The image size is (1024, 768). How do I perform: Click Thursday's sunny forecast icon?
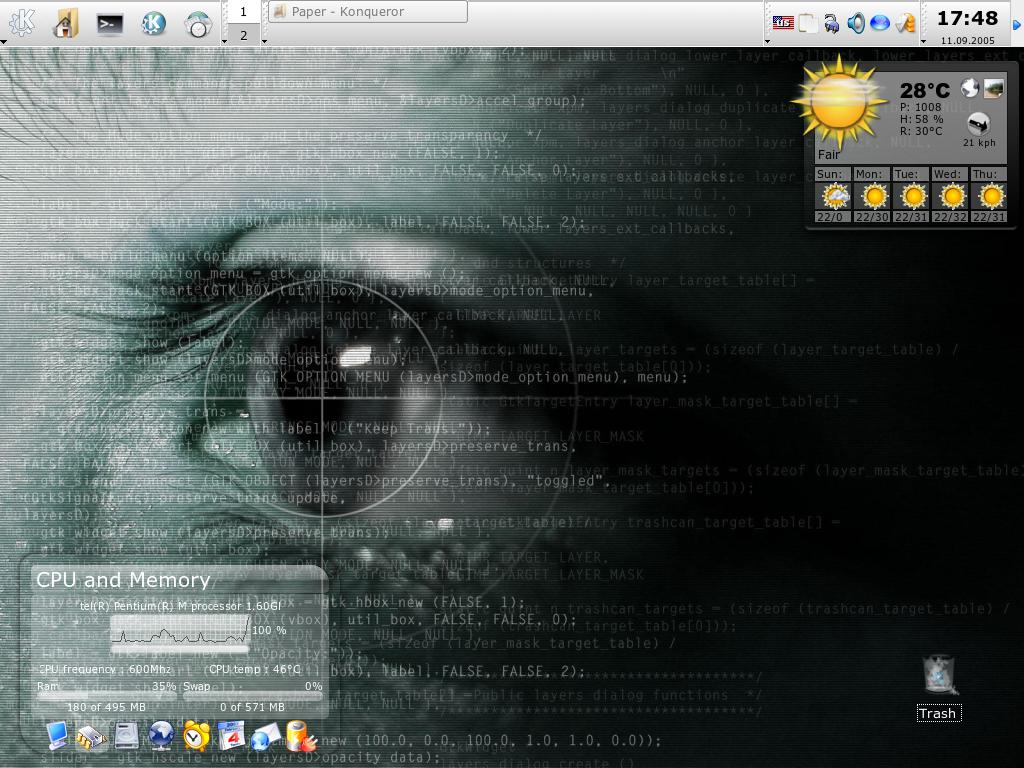point(990,196)
